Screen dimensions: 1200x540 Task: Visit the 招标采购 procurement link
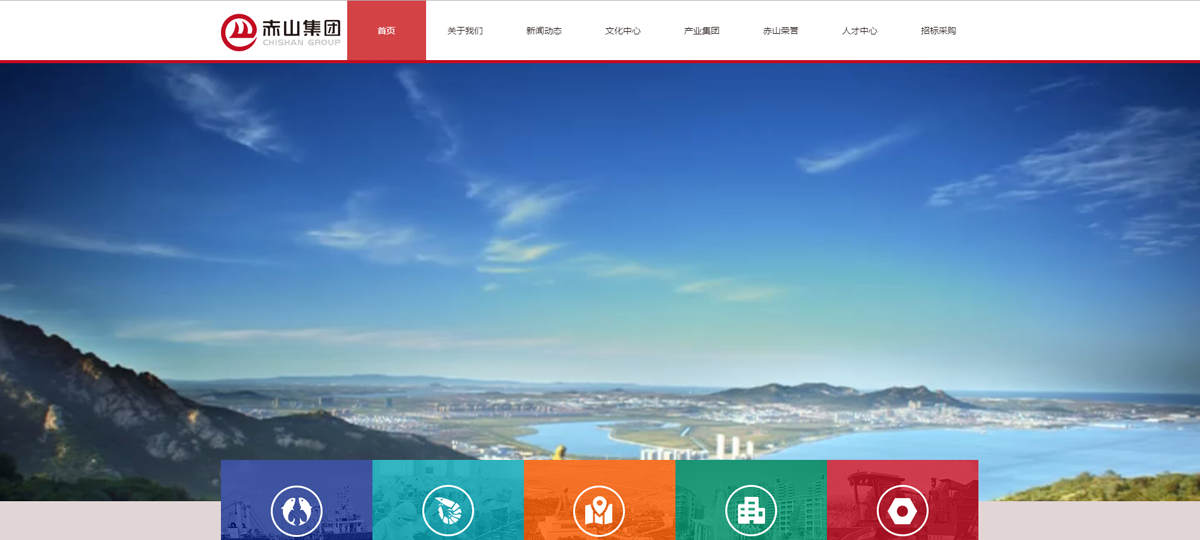(x=938, y=31)
